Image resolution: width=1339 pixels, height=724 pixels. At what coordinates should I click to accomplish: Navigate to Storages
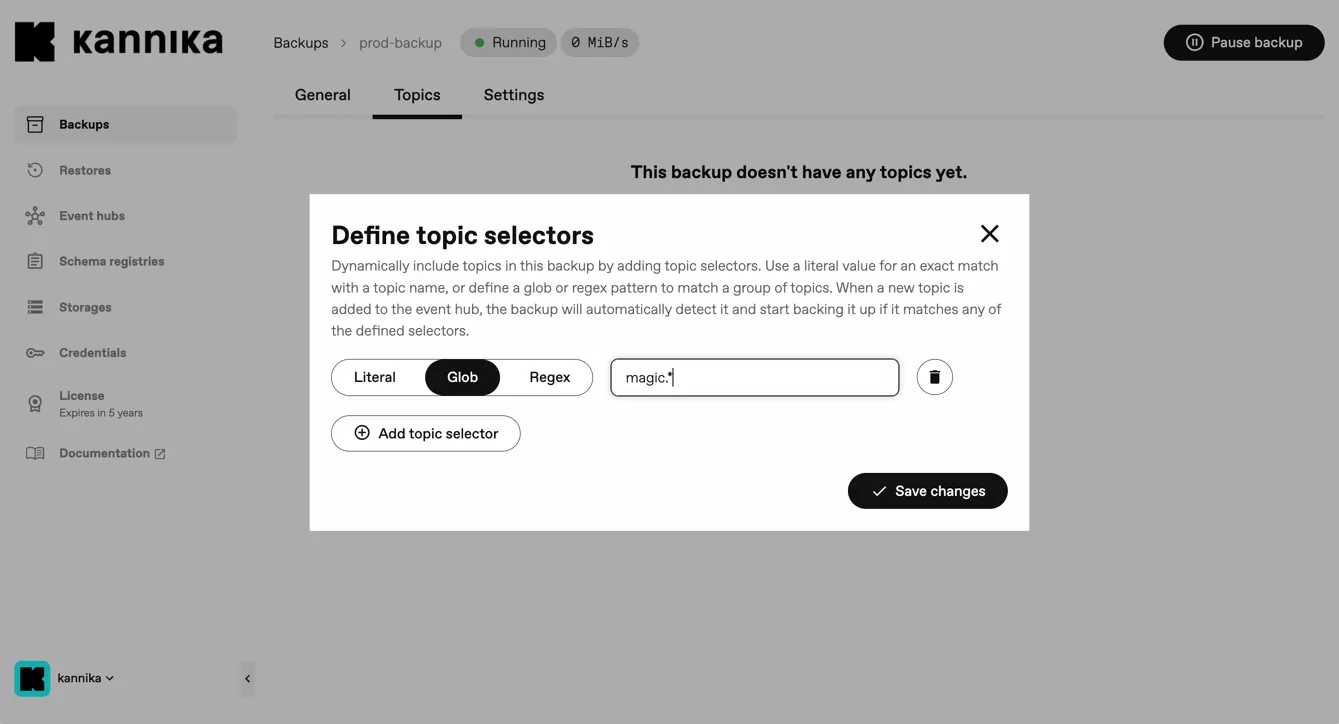(87, 307)
